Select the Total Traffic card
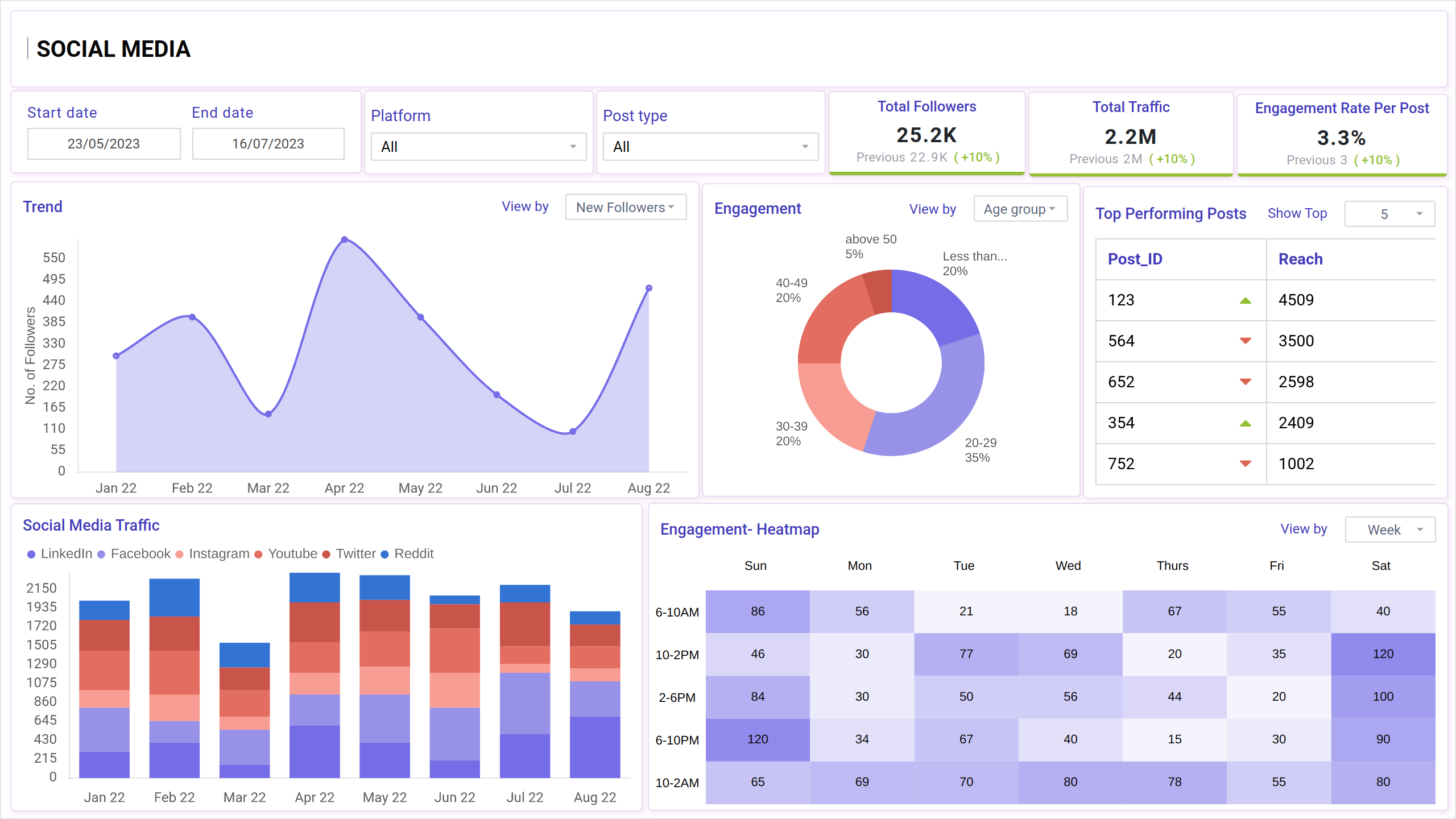Image resolution: width=1456 pixels, height=819 pixels. (1131, 134)
